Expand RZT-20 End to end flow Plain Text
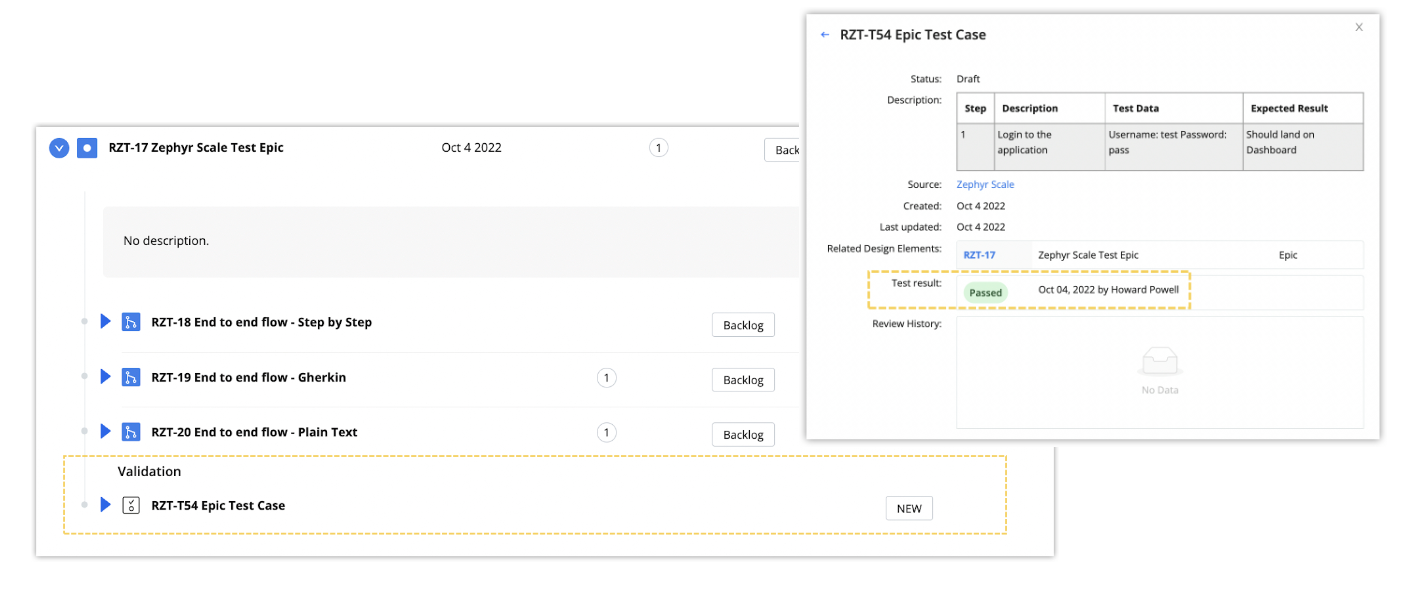Image resolution: width=1428 pixels, height=596 pixels. pos(106,432)
